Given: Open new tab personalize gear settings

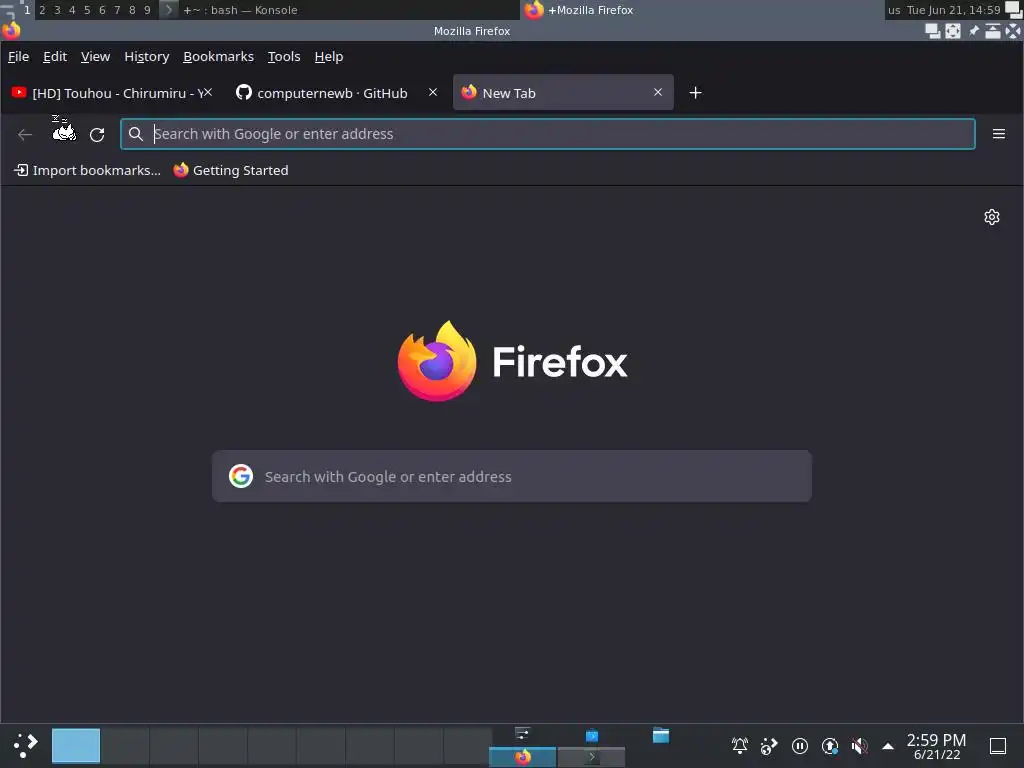Looking at the screenshot, I should [x=991, y=217].
